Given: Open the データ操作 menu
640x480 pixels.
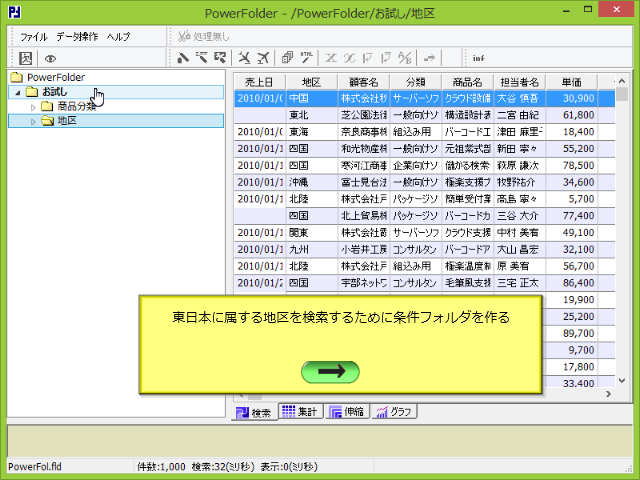Looking at the screenshot, I should click(77, 37).
